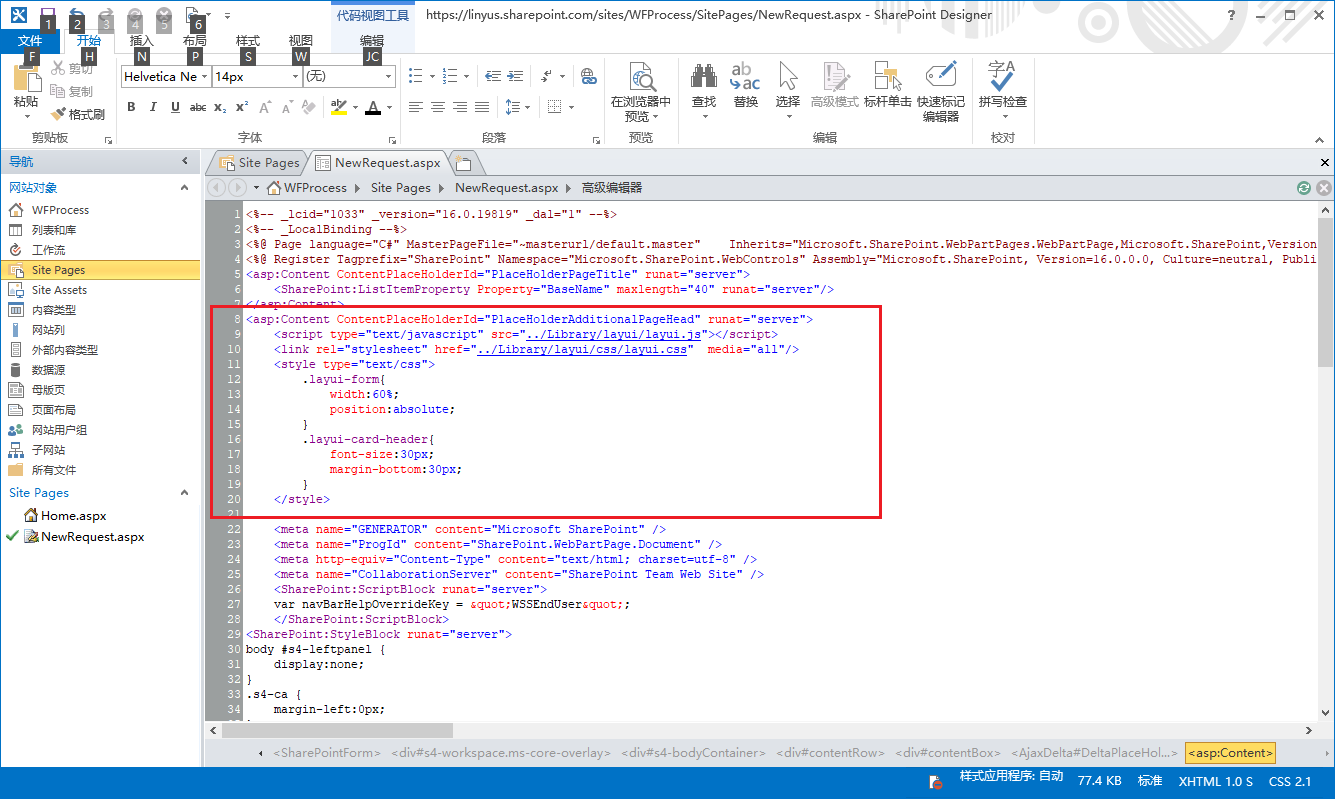Image resolution: width=1335 pixels, height=799 pixels.
Task: Click the black font color swatch
Action: [x=373, y=107]
